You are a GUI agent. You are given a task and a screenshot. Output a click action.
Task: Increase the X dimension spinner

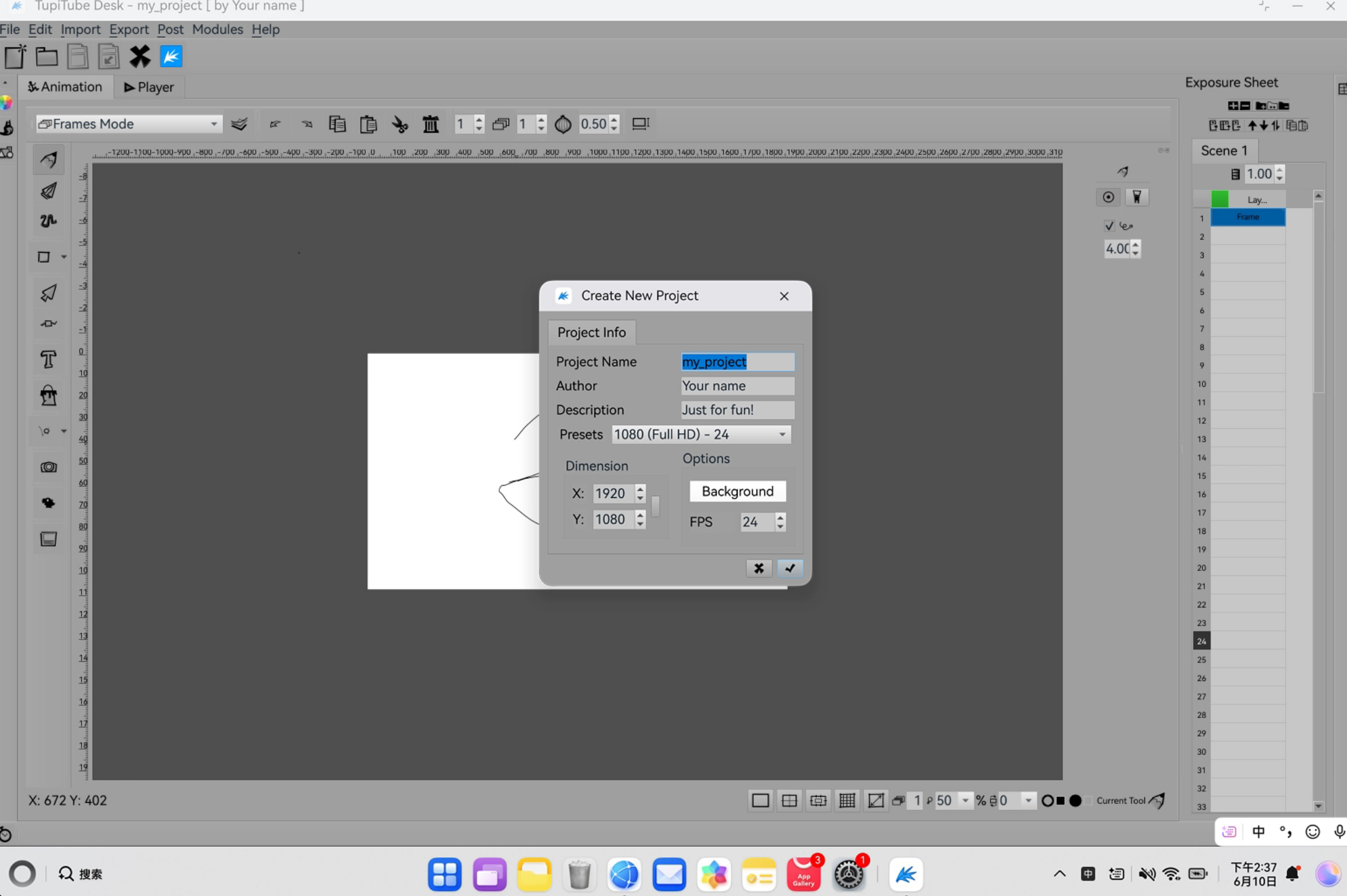pyautogui.click(x=640, y=488)
